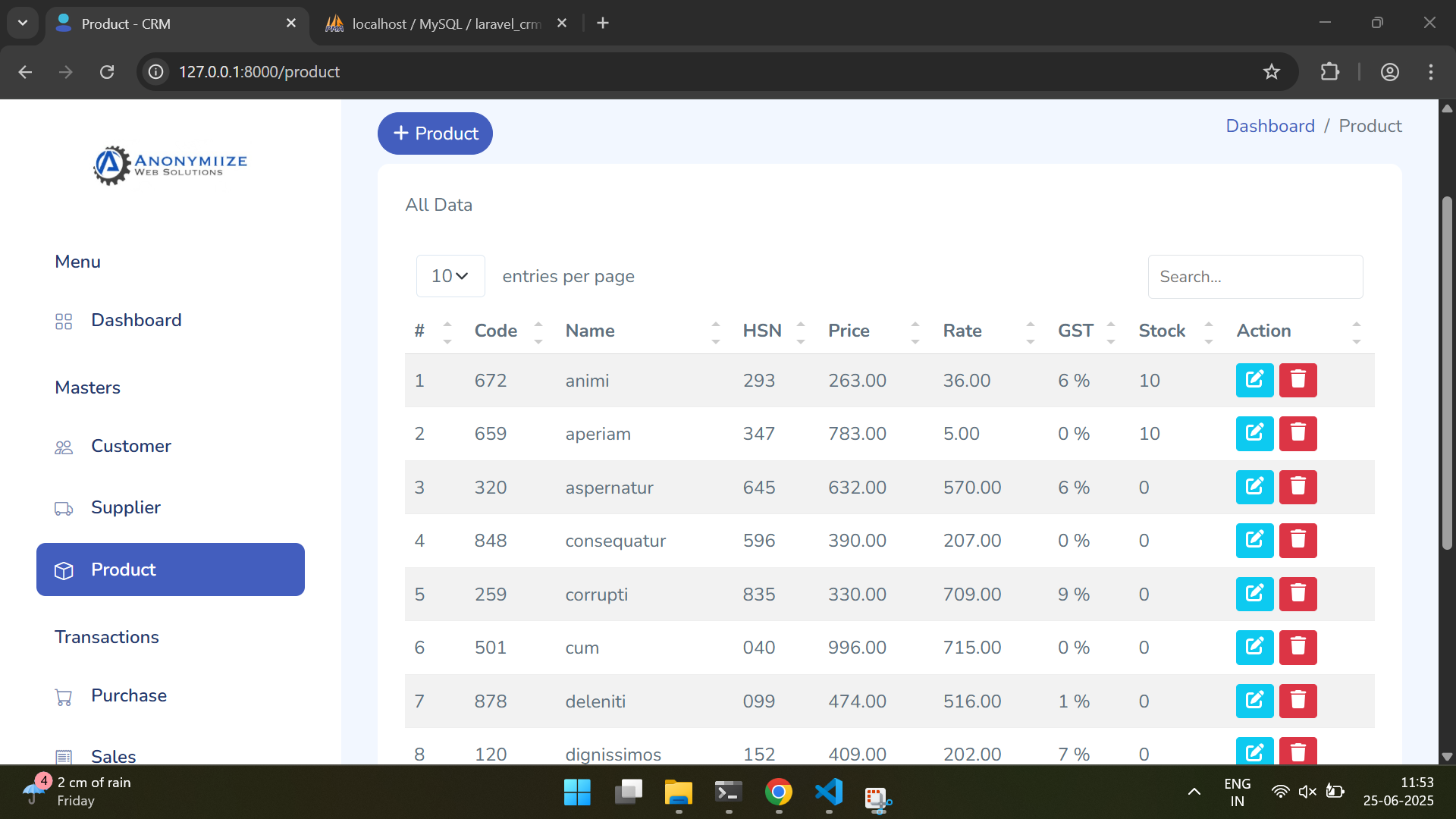
Task: Edit the aspernatur product row
Action: (1254, 487)
